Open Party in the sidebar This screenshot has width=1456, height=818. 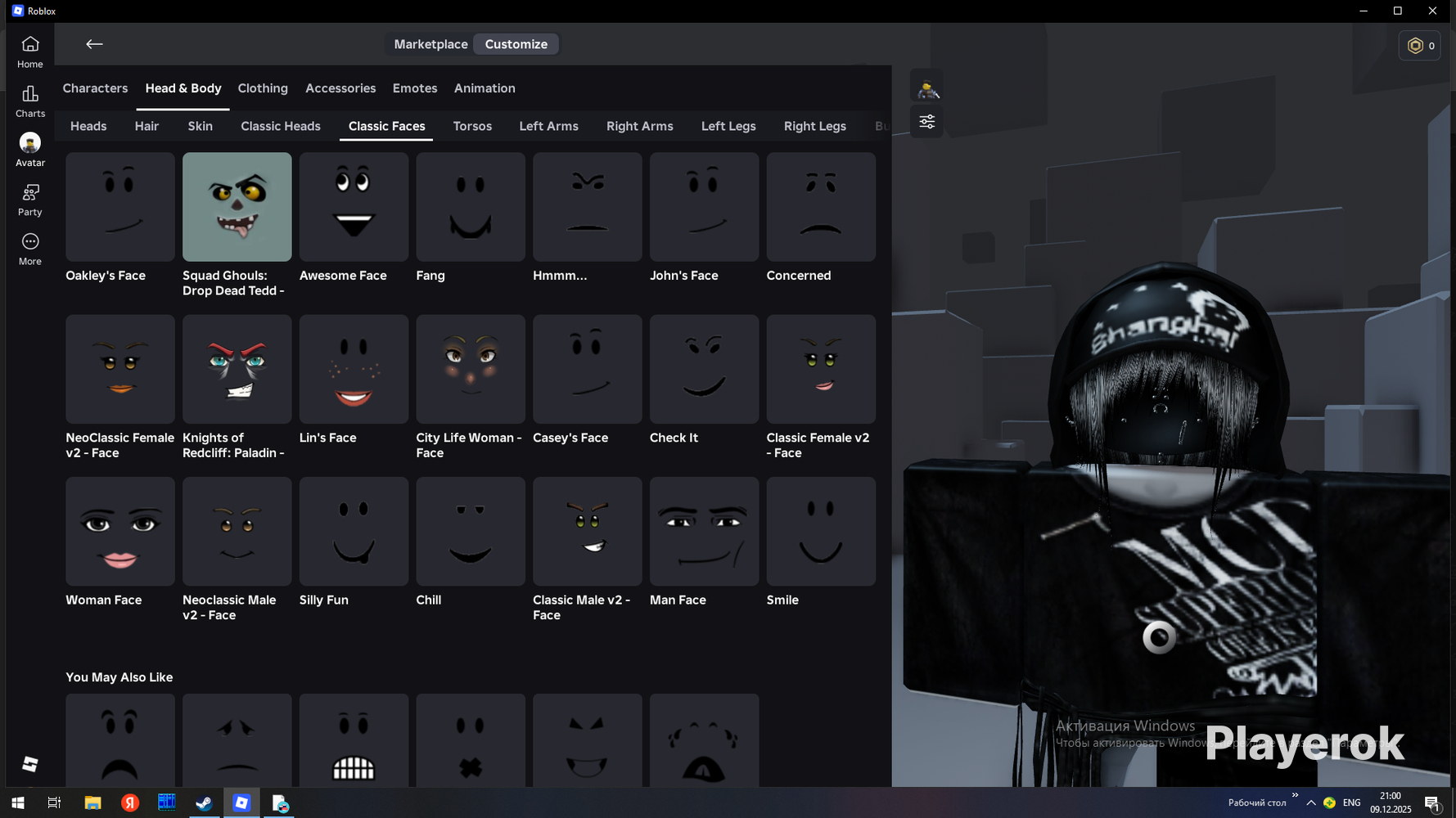pyautogui.click(x=30, y=200)
